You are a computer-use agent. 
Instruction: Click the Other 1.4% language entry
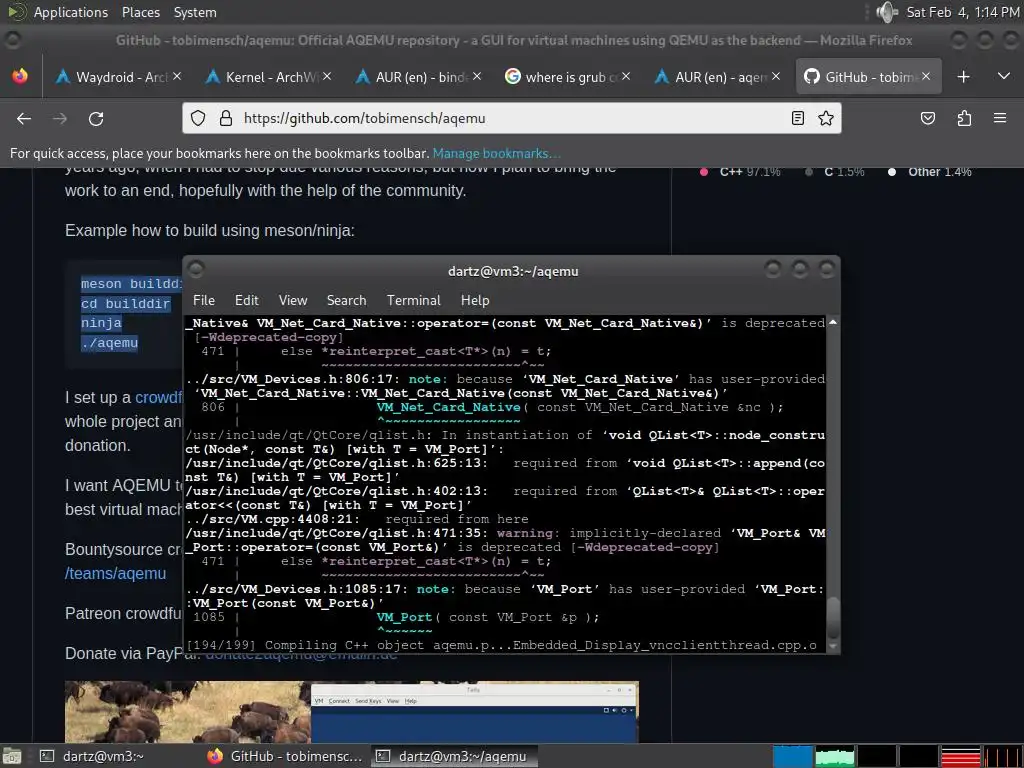(x=930, y=172)
